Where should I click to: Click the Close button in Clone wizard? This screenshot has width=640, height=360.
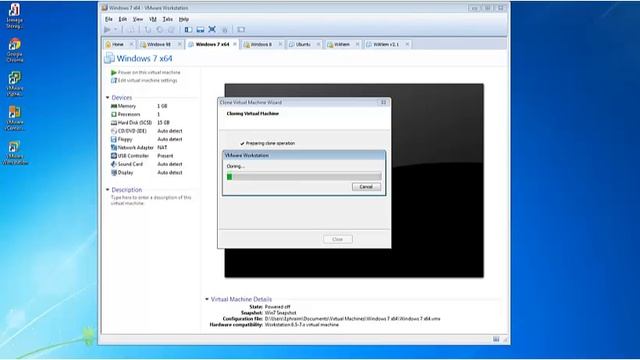click(x=338, y=239)
